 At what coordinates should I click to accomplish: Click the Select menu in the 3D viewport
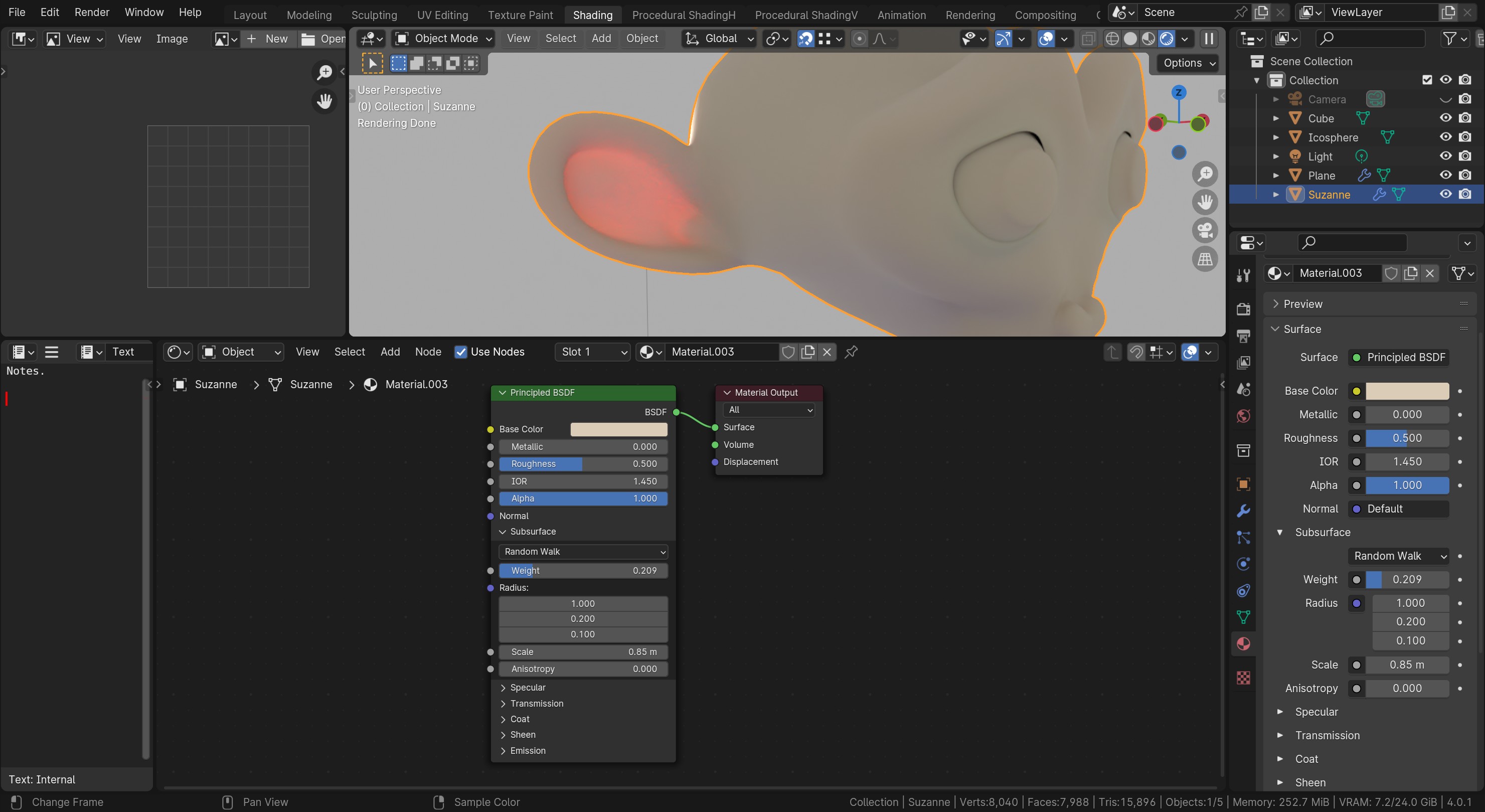(560, 38)
